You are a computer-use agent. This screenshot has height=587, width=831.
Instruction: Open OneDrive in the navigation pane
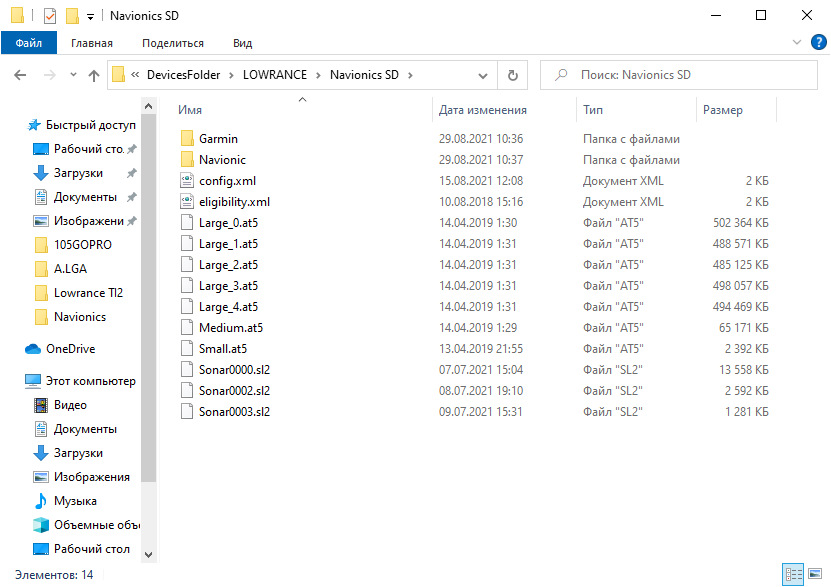[x=70, y=349]
